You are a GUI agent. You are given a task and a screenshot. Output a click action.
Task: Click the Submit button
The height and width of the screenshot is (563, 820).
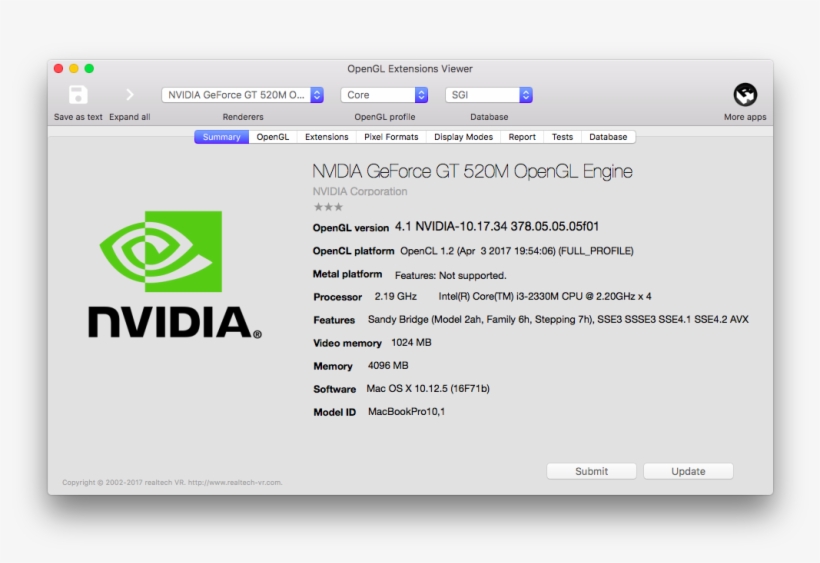point(591,471)
